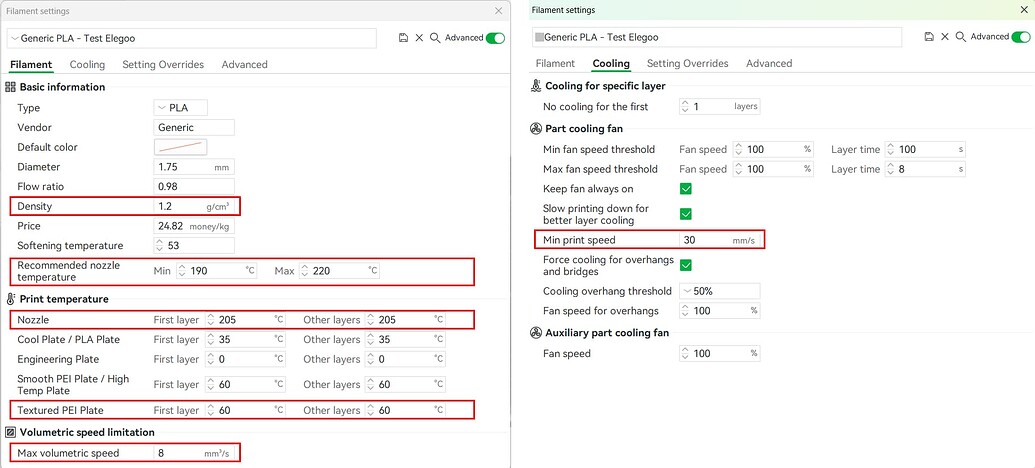Click the Flow ratio field showing 0.98

click(194, 187)
